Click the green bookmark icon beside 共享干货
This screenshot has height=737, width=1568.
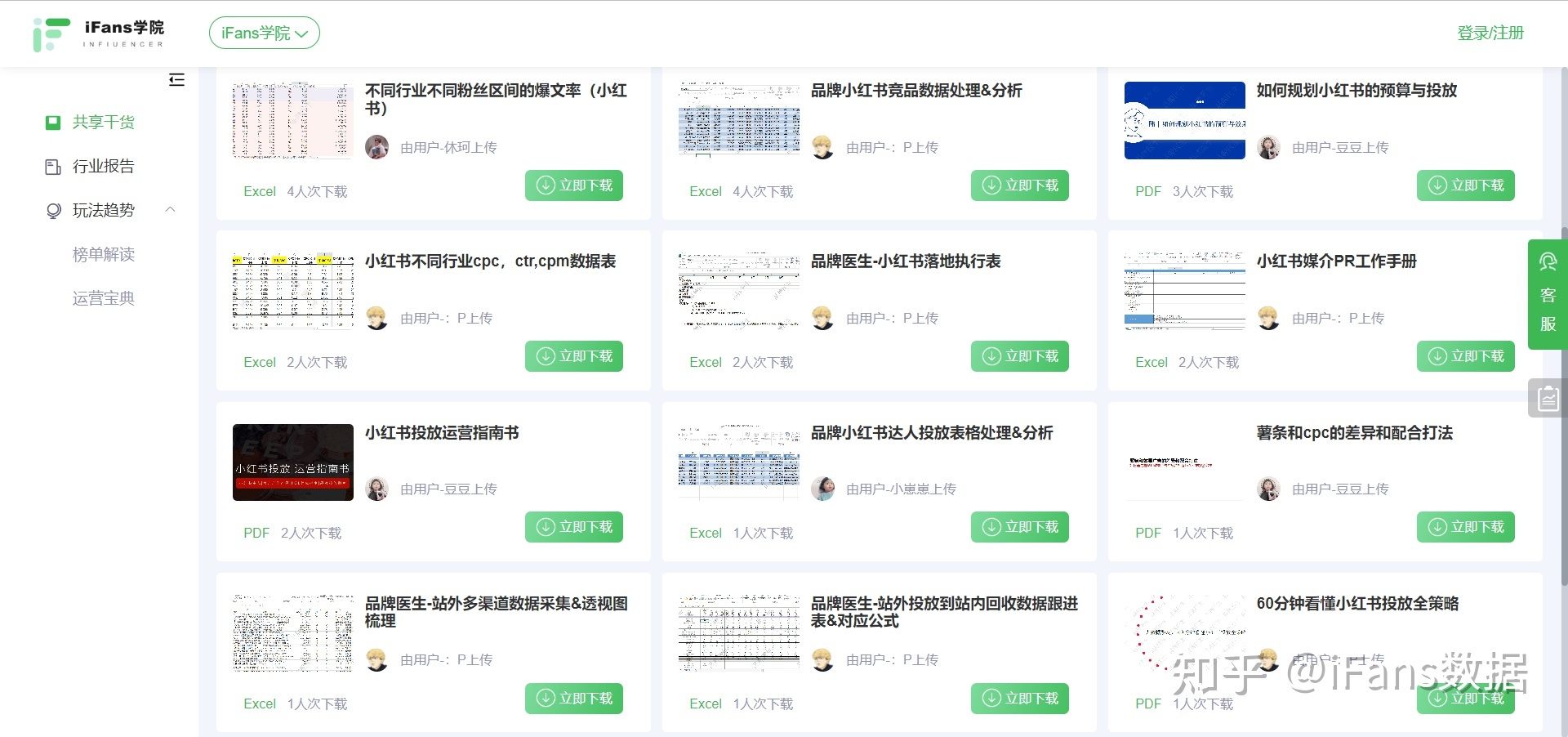(x=52, y=123)
